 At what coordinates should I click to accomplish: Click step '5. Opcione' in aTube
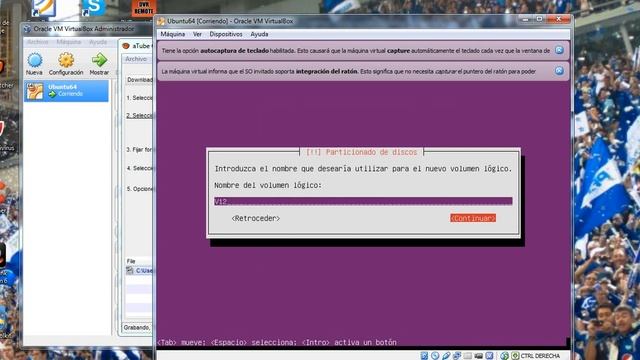coord(139,189)
